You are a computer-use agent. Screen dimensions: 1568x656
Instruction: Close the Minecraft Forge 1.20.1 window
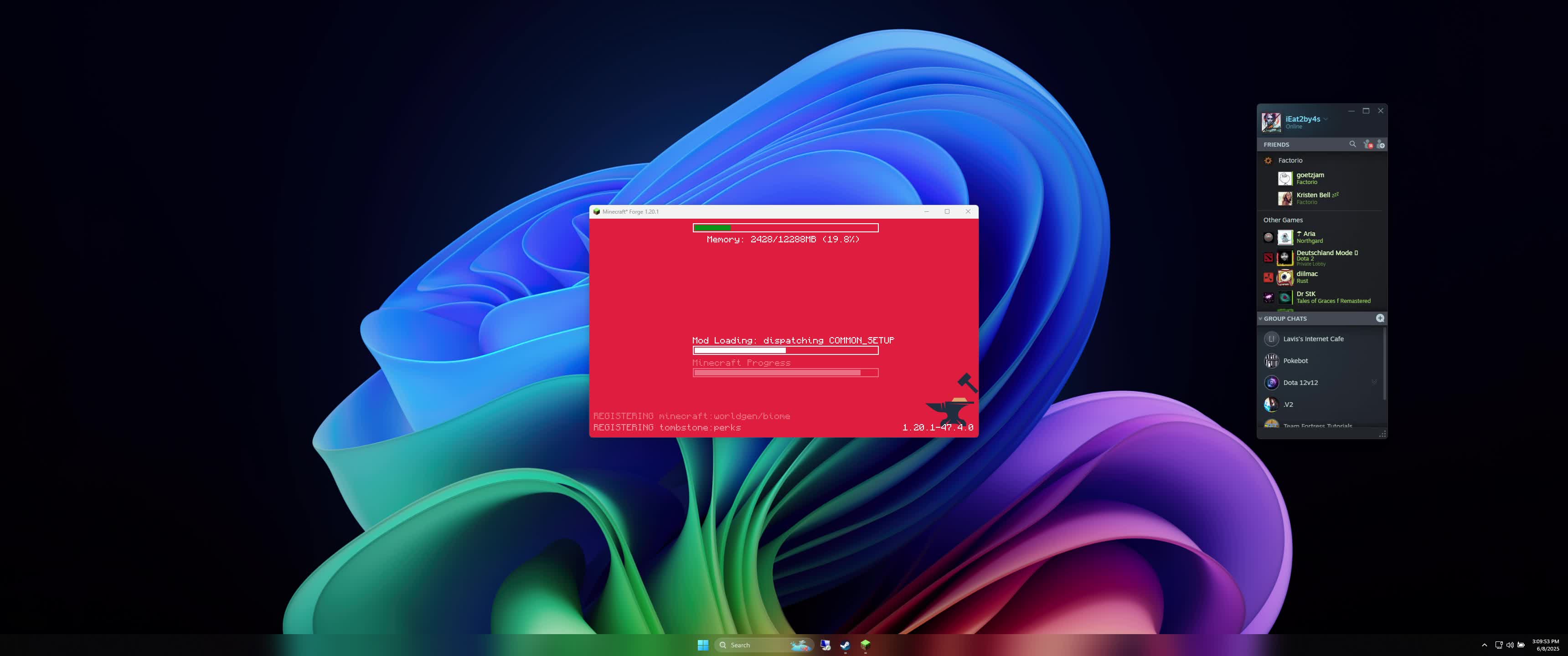click(x=968, y=212)
